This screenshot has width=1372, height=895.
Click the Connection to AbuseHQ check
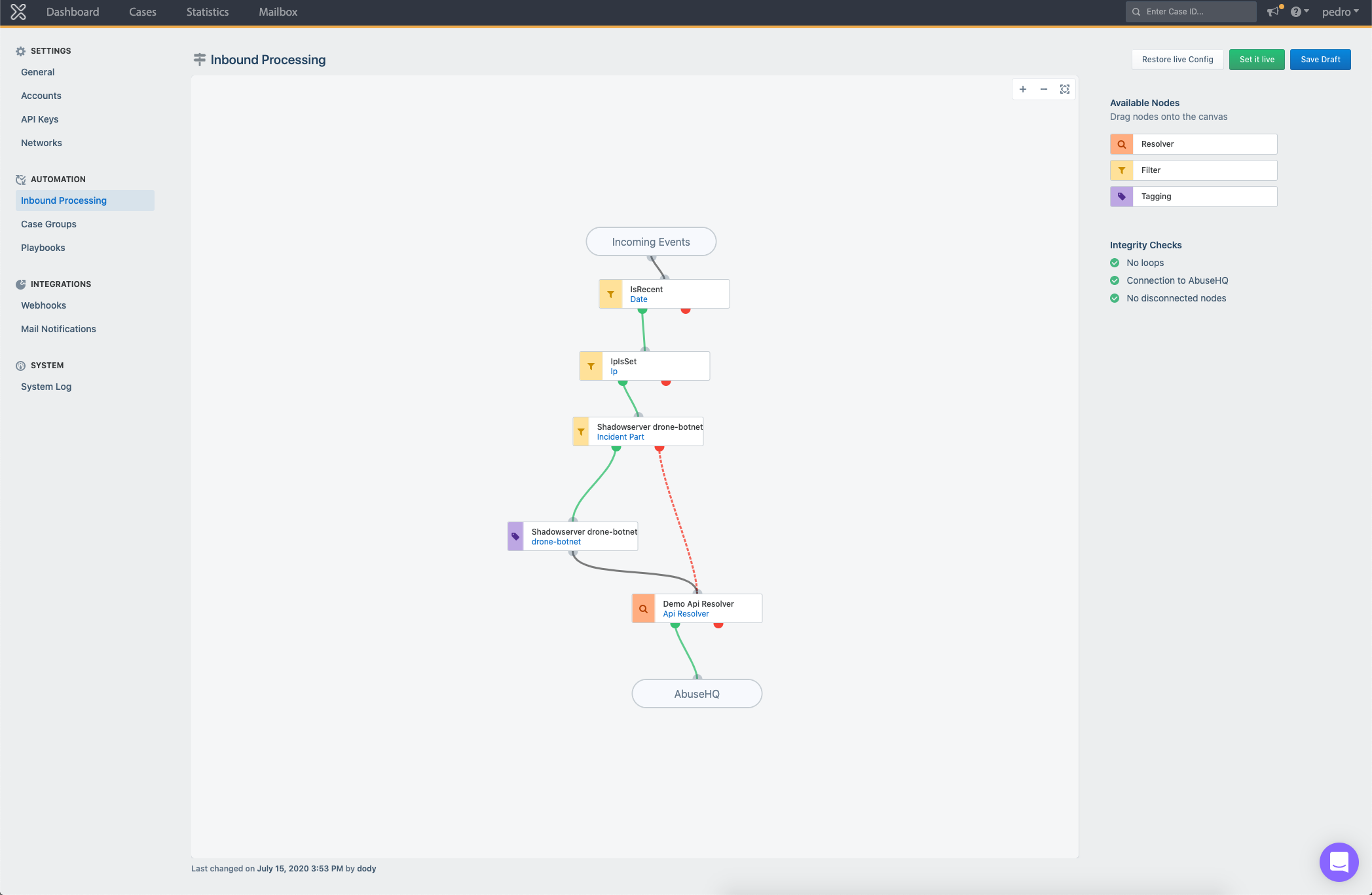(x=1115, y=280)
